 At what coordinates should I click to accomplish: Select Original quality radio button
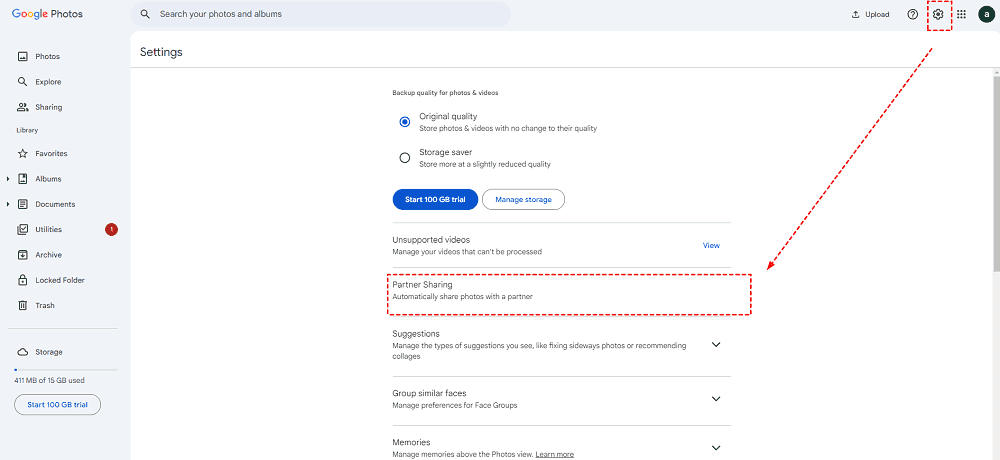coord(405,122)
